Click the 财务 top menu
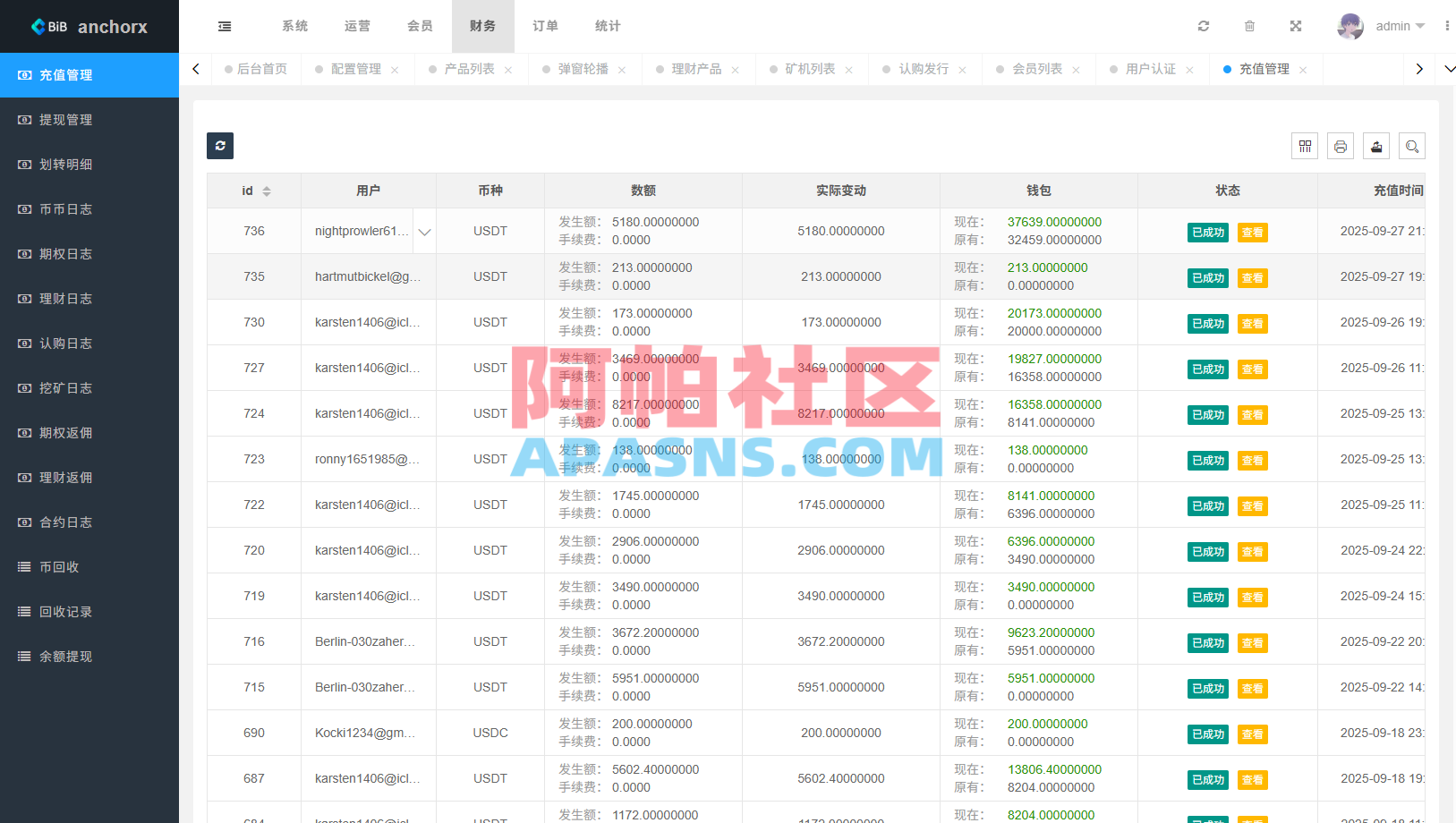Image resolution: width=1456 pixels, height=823 pixels. click(x=483, y=26)
